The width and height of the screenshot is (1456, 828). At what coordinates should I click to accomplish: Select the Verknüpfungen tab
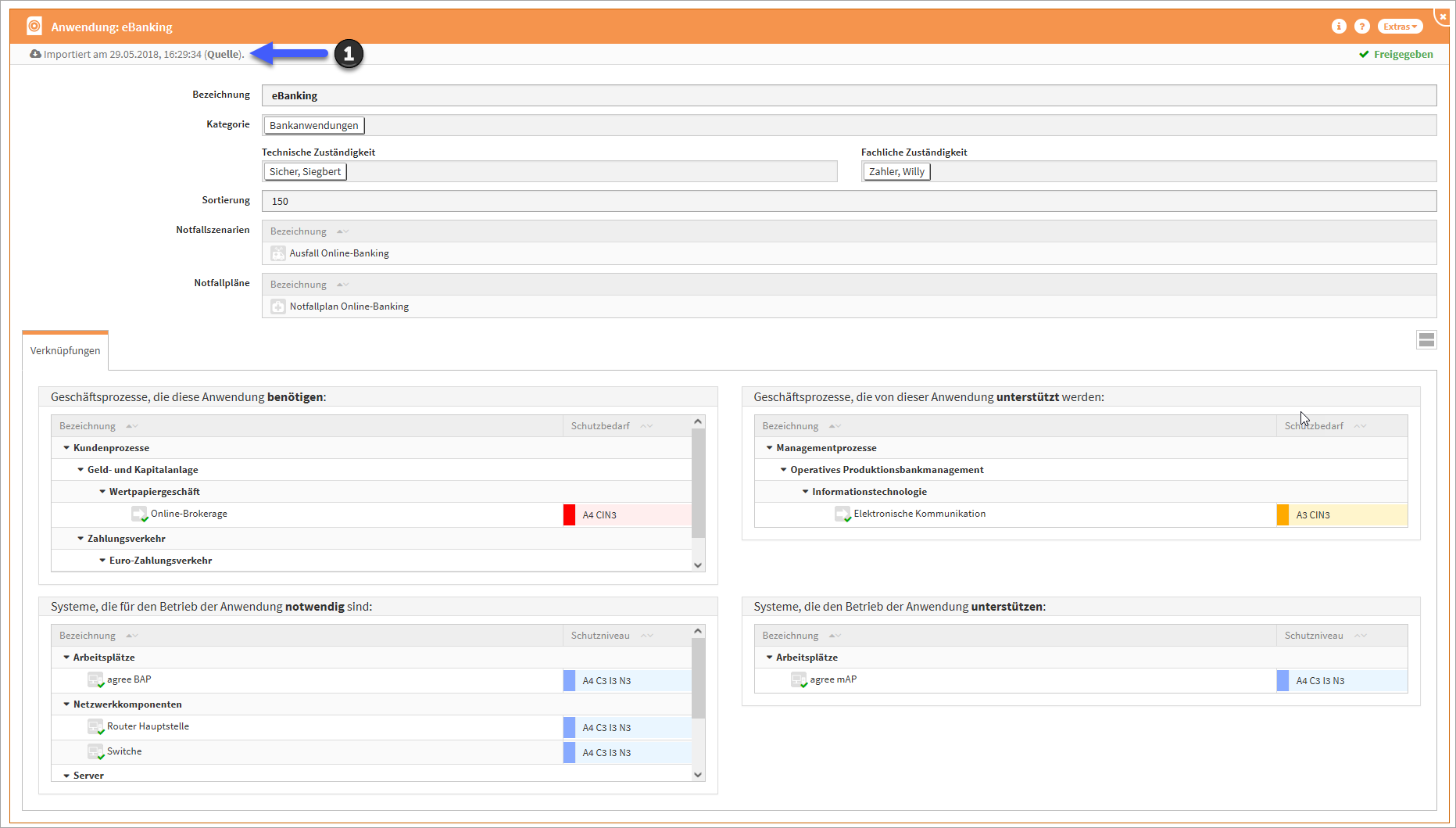tap(66, 350)
